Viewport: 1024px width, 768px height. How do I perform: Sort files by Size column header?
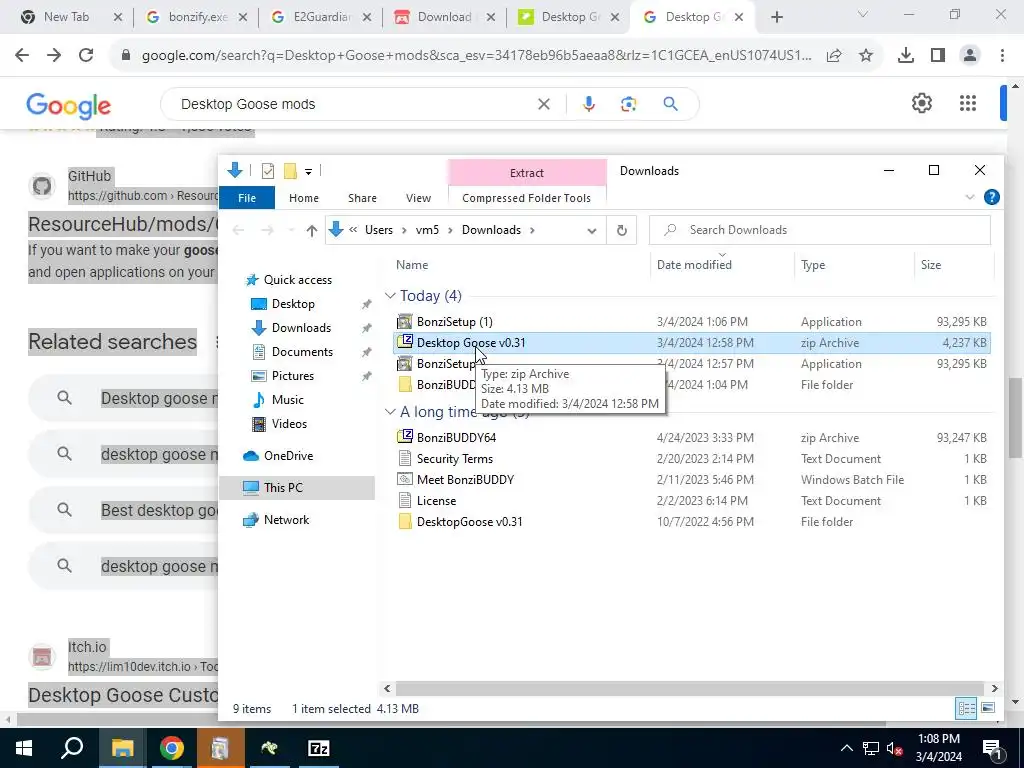tap(931, 264)
